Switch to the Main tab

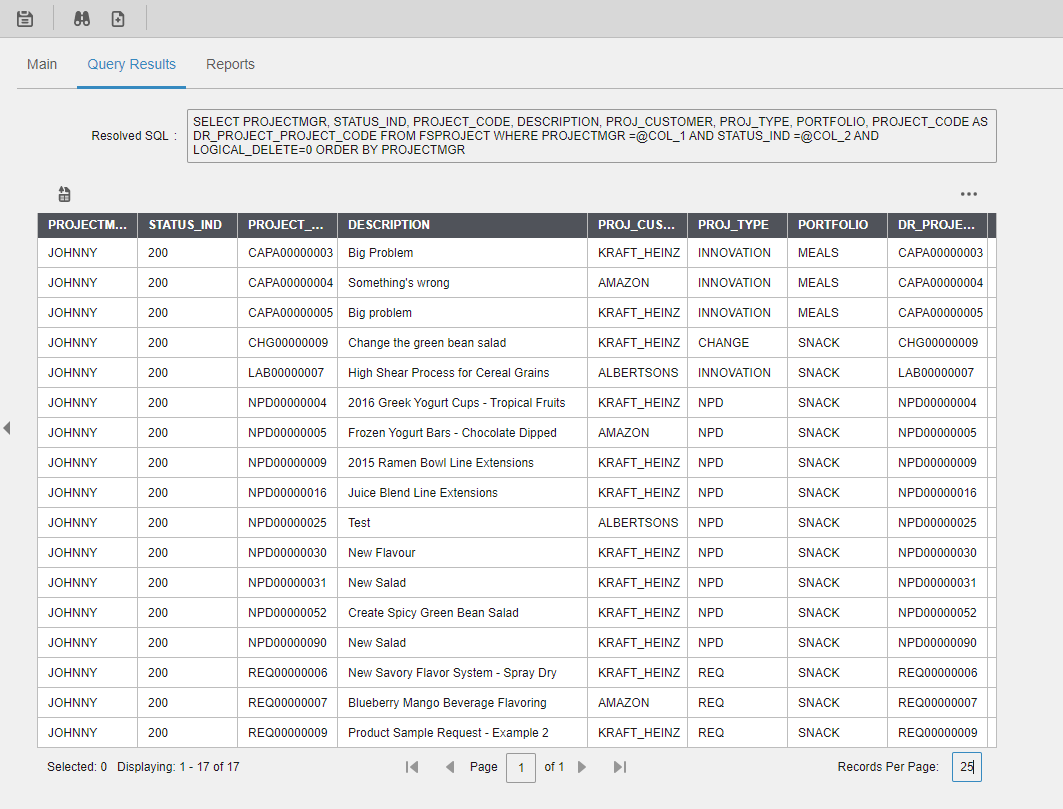point(41,63)
